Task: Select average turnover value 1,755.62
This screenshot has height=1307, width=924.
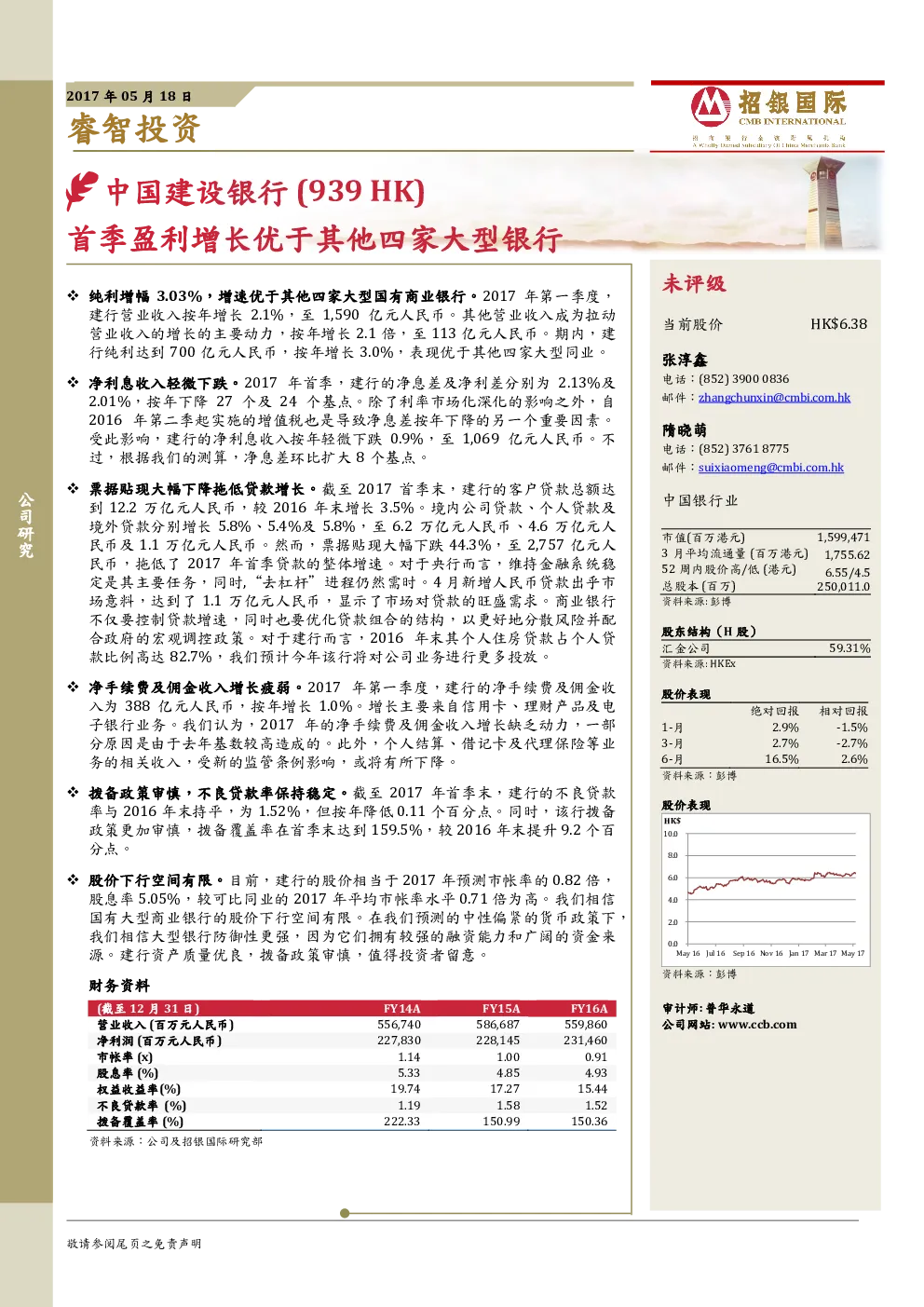Action: (847, 554)
